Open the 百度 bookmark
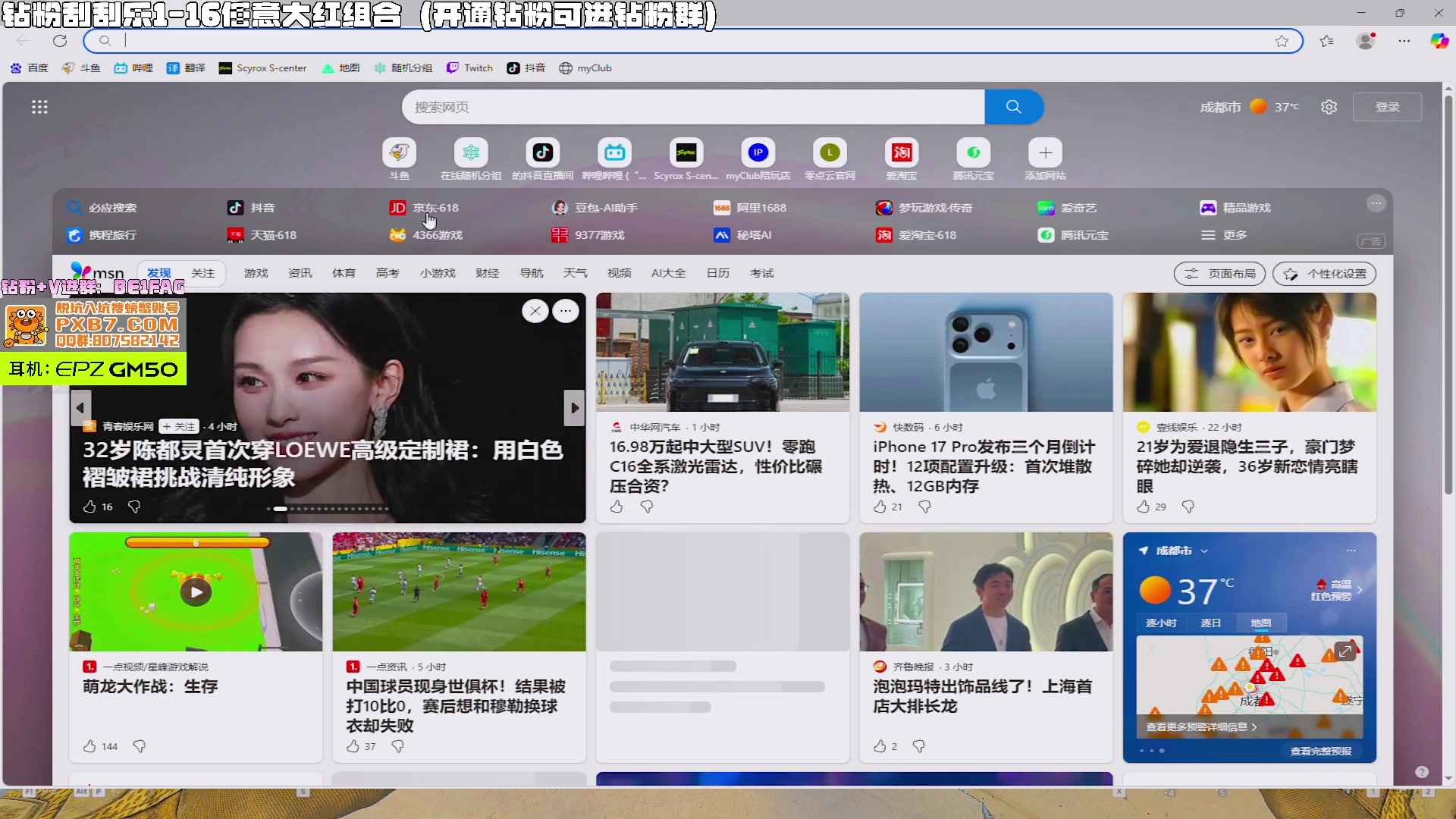1456x819 pixels. pos(29,68)
